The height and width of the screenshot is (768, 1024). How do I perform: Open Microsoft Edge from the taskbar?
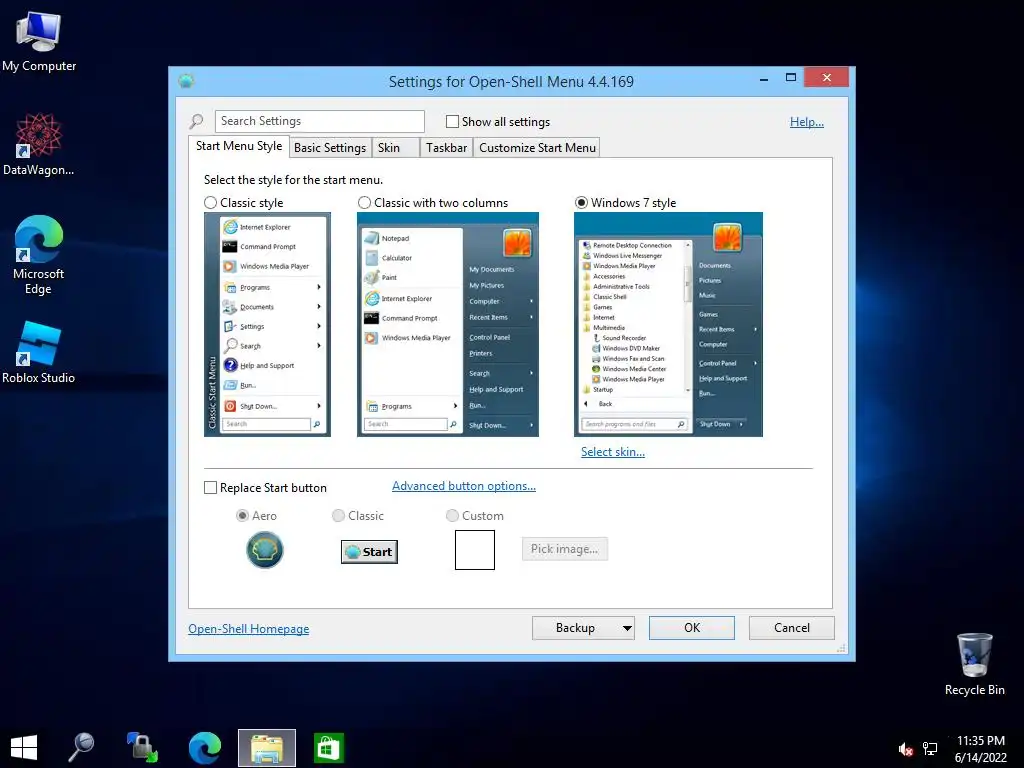204,748
